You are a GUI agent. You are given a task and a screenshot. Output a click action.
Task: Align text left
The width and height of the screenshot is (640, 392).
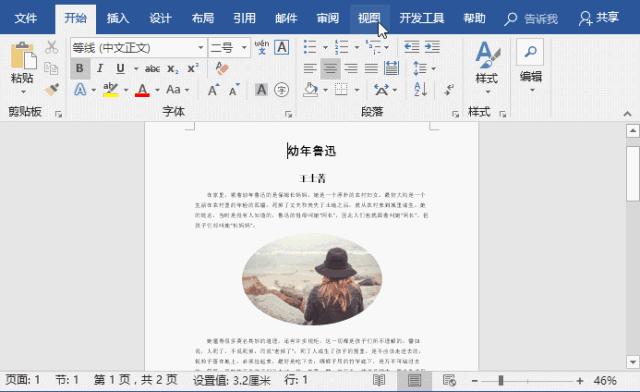310,69
